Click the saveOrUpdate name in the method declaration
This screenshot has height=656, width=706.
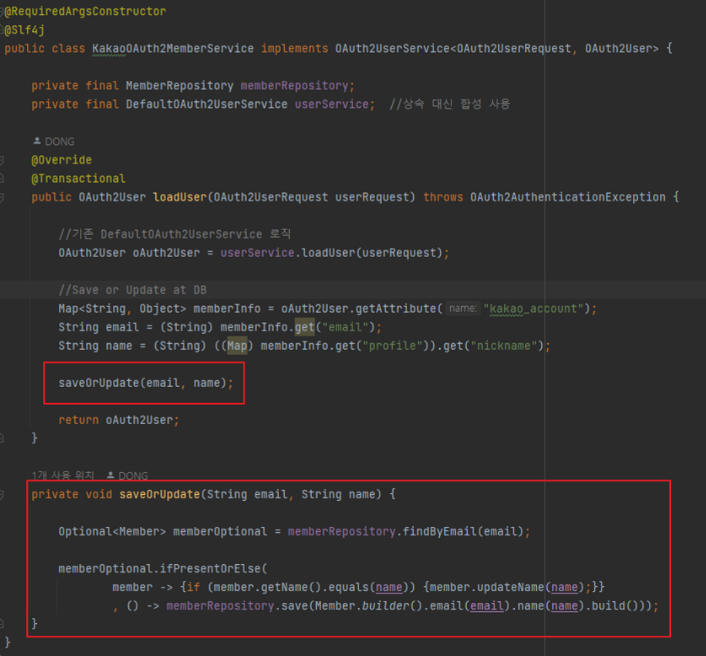pyautogui.click(x=159, y=494)
